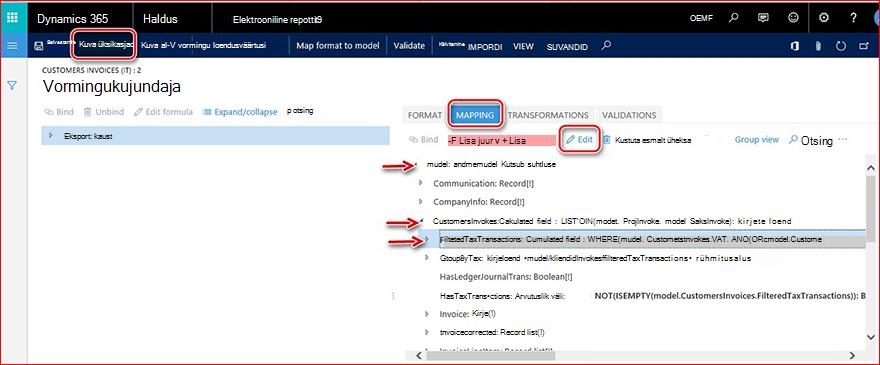Switch to the MAPPING tab
Viewport: 880px width, 365px height.
click(x=475, y=115)
